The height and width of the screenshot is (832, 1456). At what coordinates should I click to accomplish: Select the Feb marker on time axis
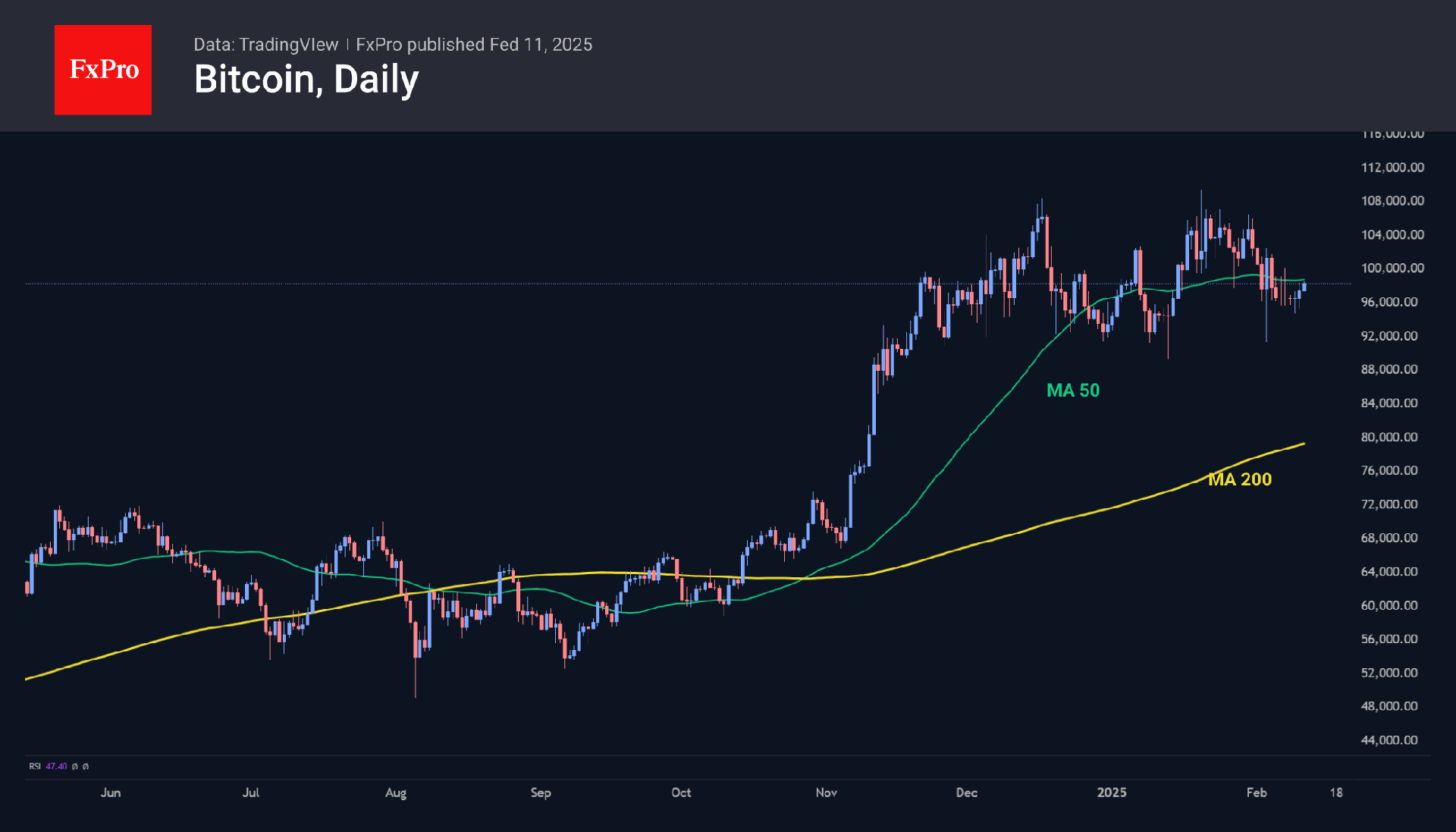click(1257, 793)
